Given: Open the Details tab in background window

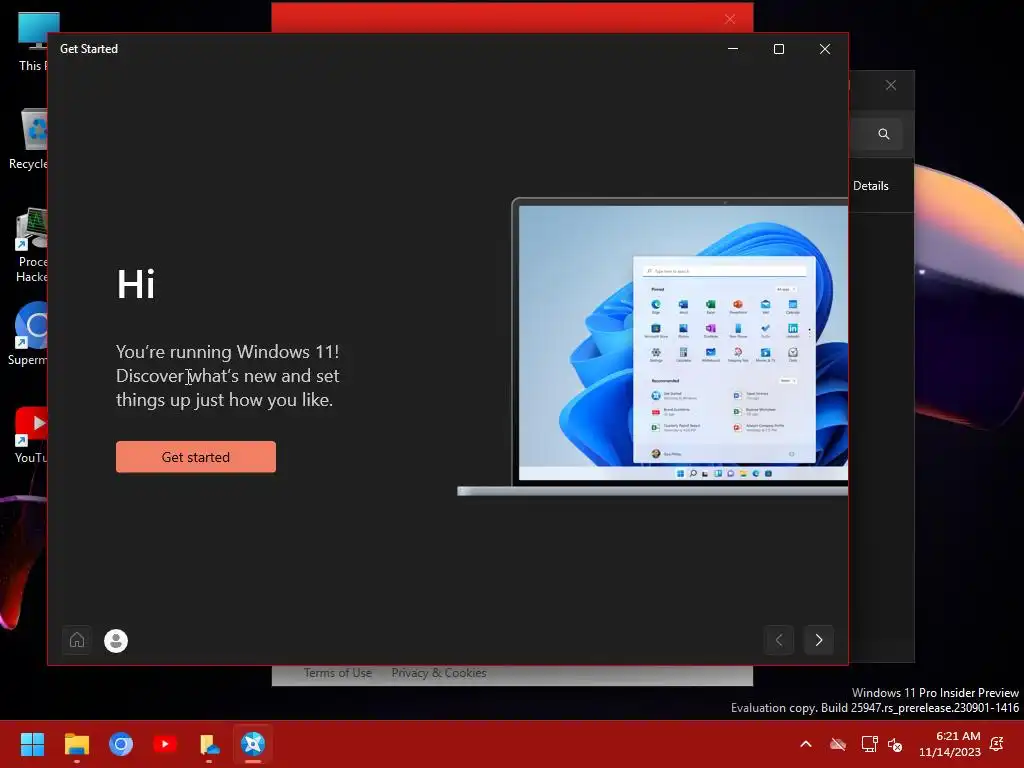Looking at the screenshot, I should coord(871,186).
